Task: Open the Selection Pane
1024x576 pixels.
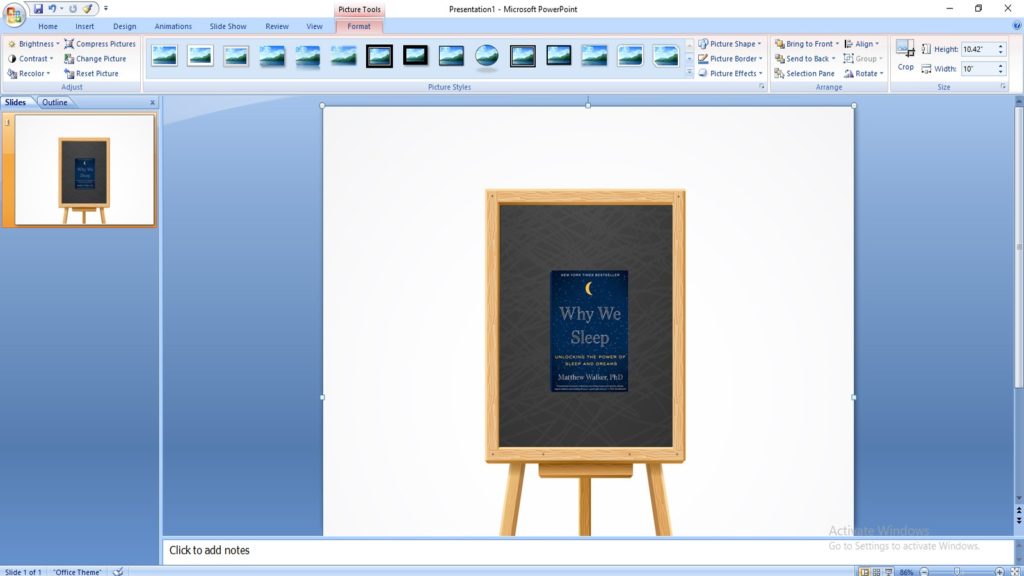Action: point(805,73)
